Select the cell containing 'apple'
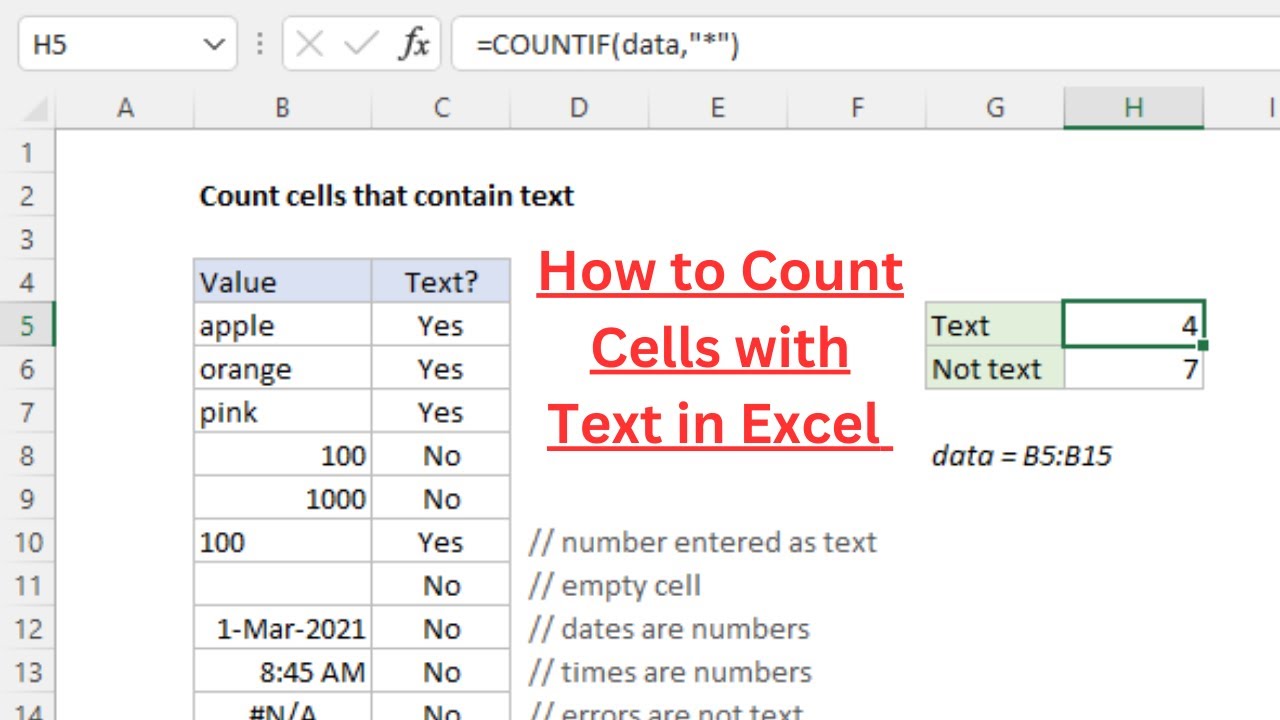Image resolution: width=1280 pixels, height=720 pixels. (283, 325)
